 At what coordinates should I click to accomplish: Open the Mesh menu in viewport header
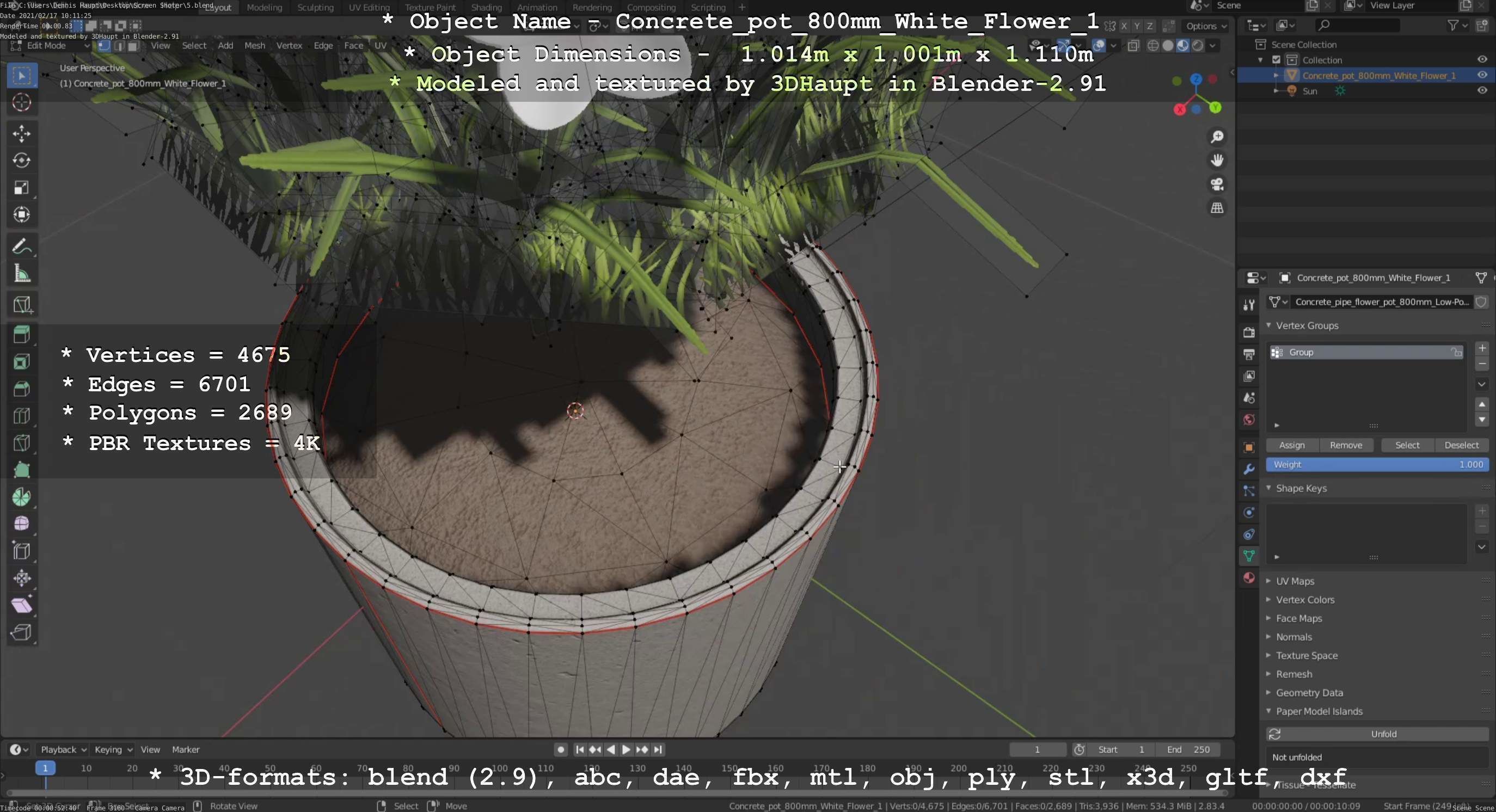[x=254, y=46]
